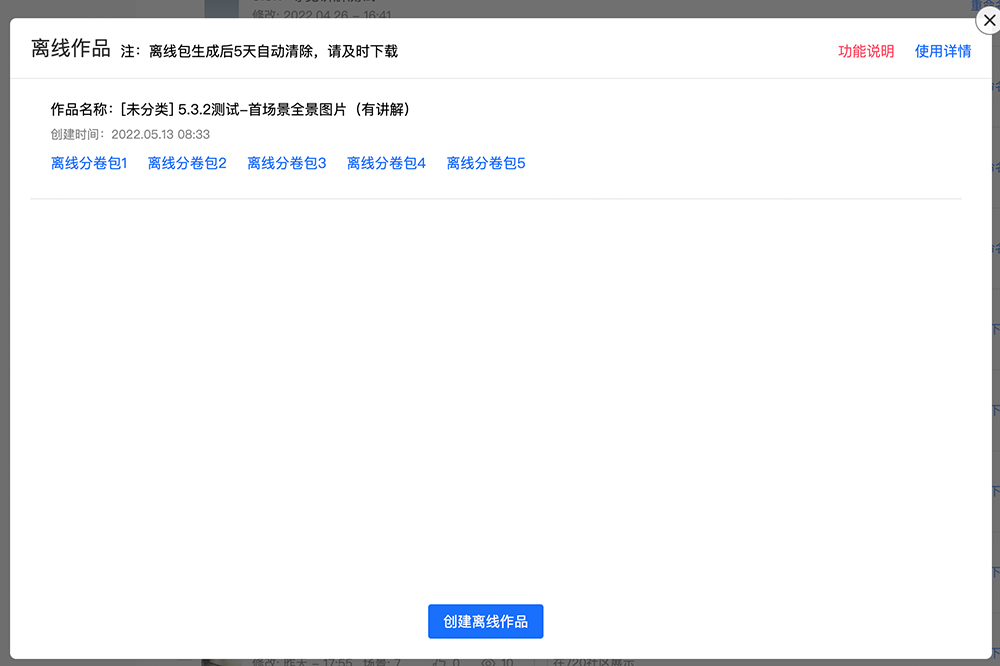Image resolution: width=1000 pixels, height=666 pixels.
Task: Toggle the 在720社区展示 checkbox at bottom
Action: 546,662
